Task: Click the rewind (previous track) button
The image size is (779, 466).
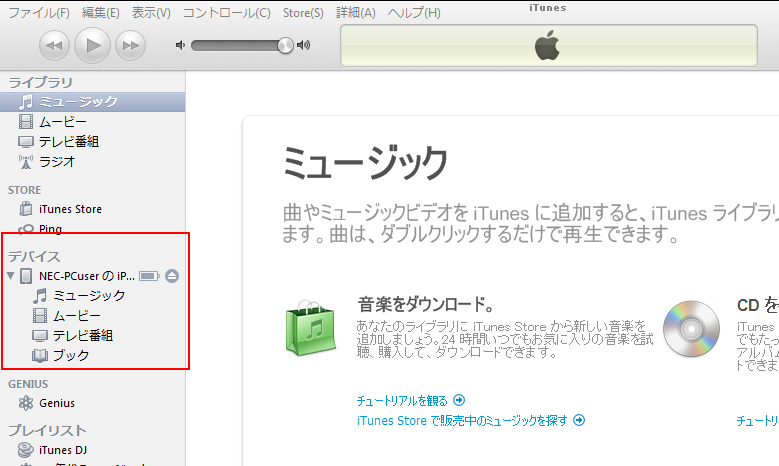Action: point(54,46)
